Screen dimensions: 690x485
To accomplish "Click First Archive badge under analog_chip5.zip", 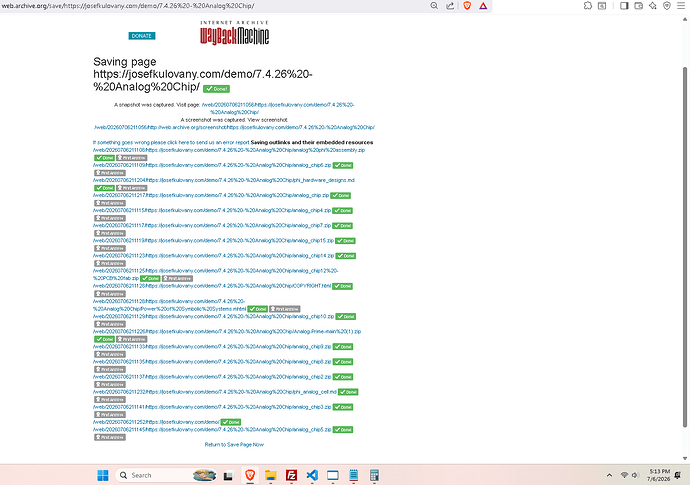I will point(110,437).
